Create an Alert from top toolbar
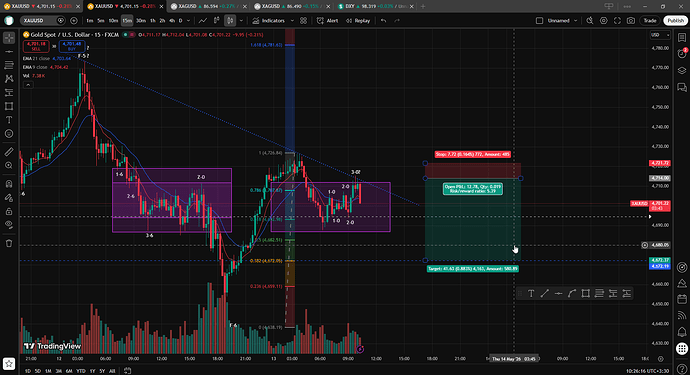The height and width of the screenshot is (375, 690). [x=328, y=21]
